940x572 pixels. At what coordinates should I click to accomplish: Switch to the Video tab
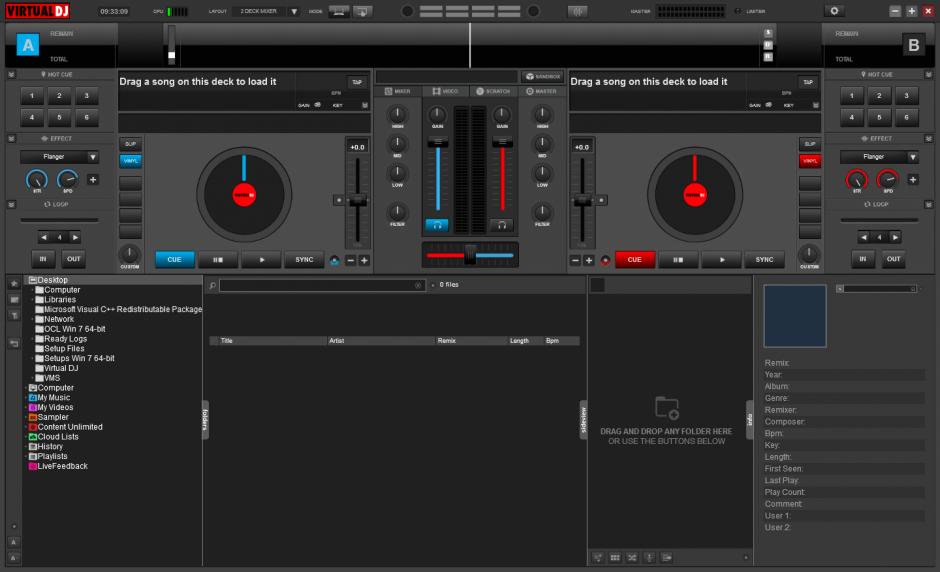[x=445, y=91]
